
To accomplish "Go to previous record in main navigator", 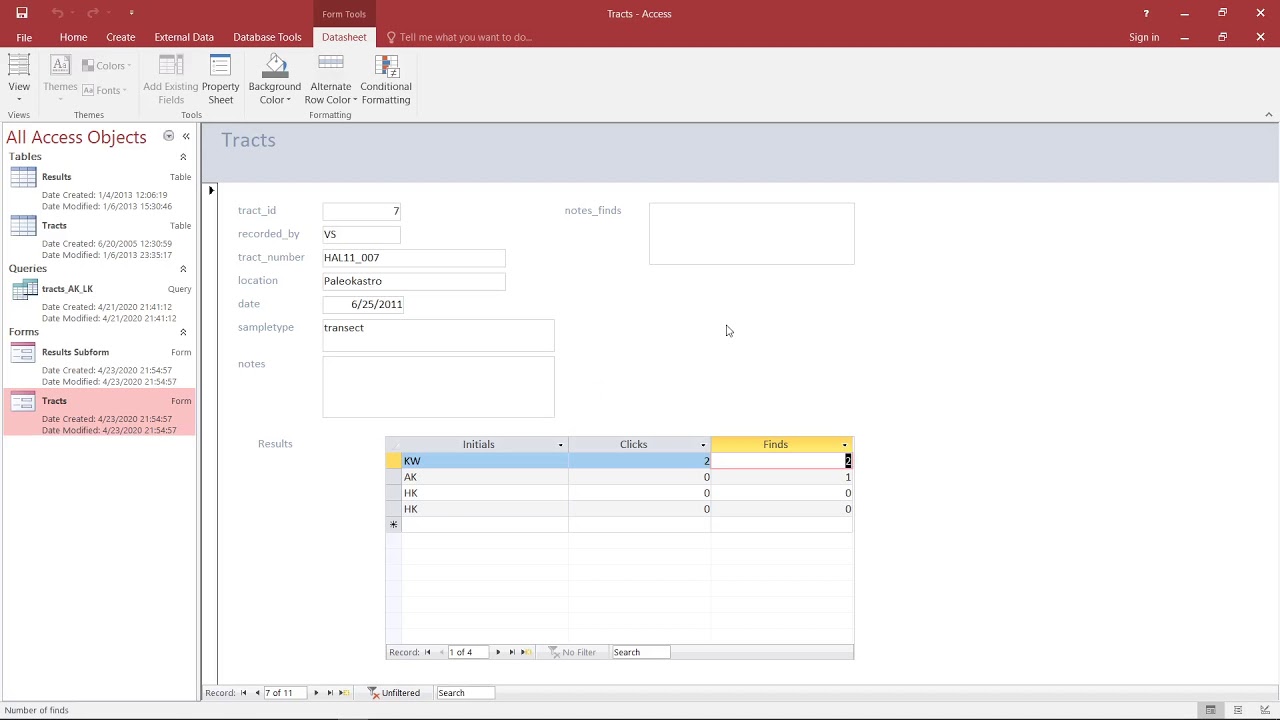I will tap(257, 693).
